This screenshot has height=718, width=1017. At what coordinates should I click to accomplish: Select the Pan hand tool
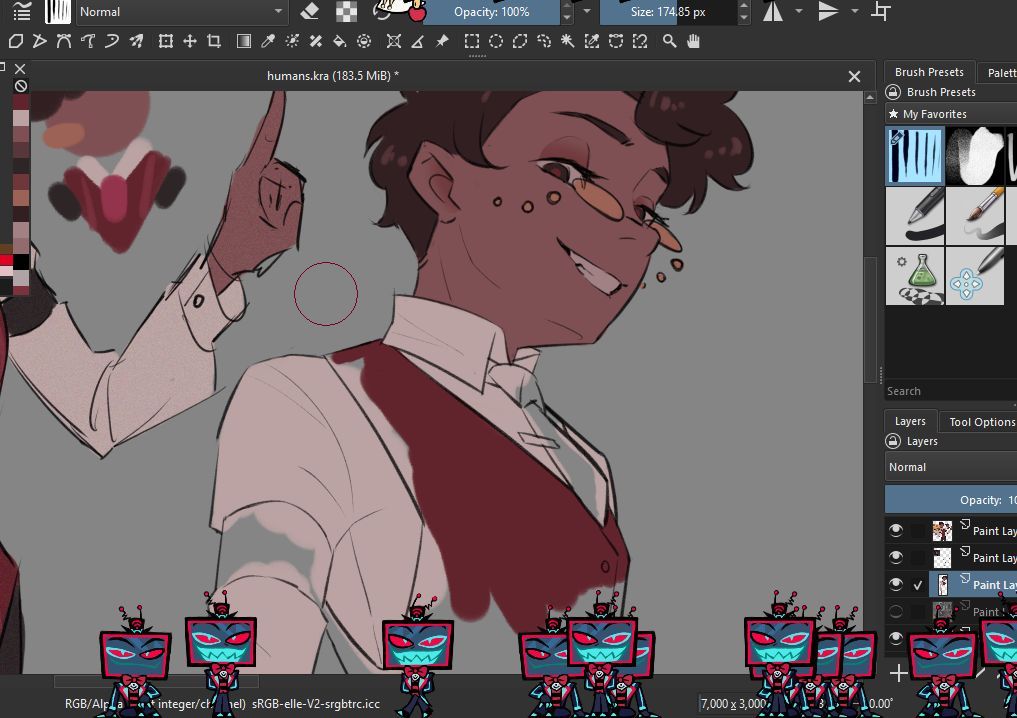pyautogui.click(x=693, y=42)
